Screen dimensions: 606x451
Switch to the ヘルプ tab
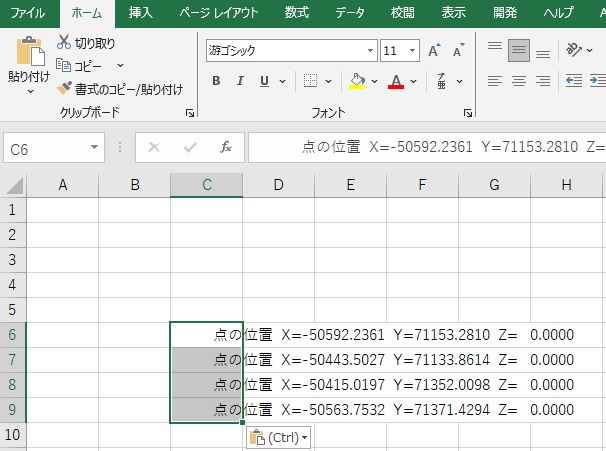coord(559,13)
